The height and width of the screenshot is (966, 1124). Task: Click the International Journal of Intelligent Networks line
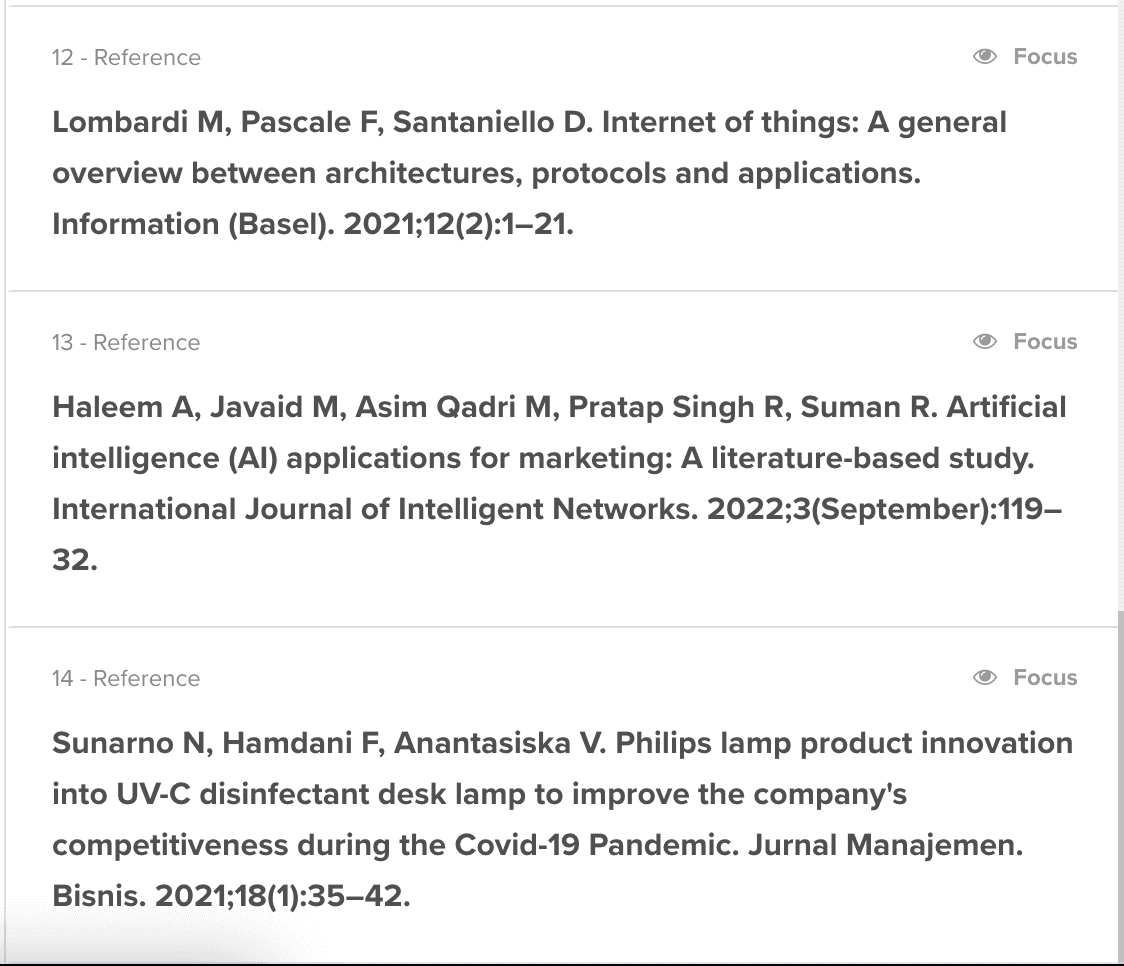coord(557,510)
